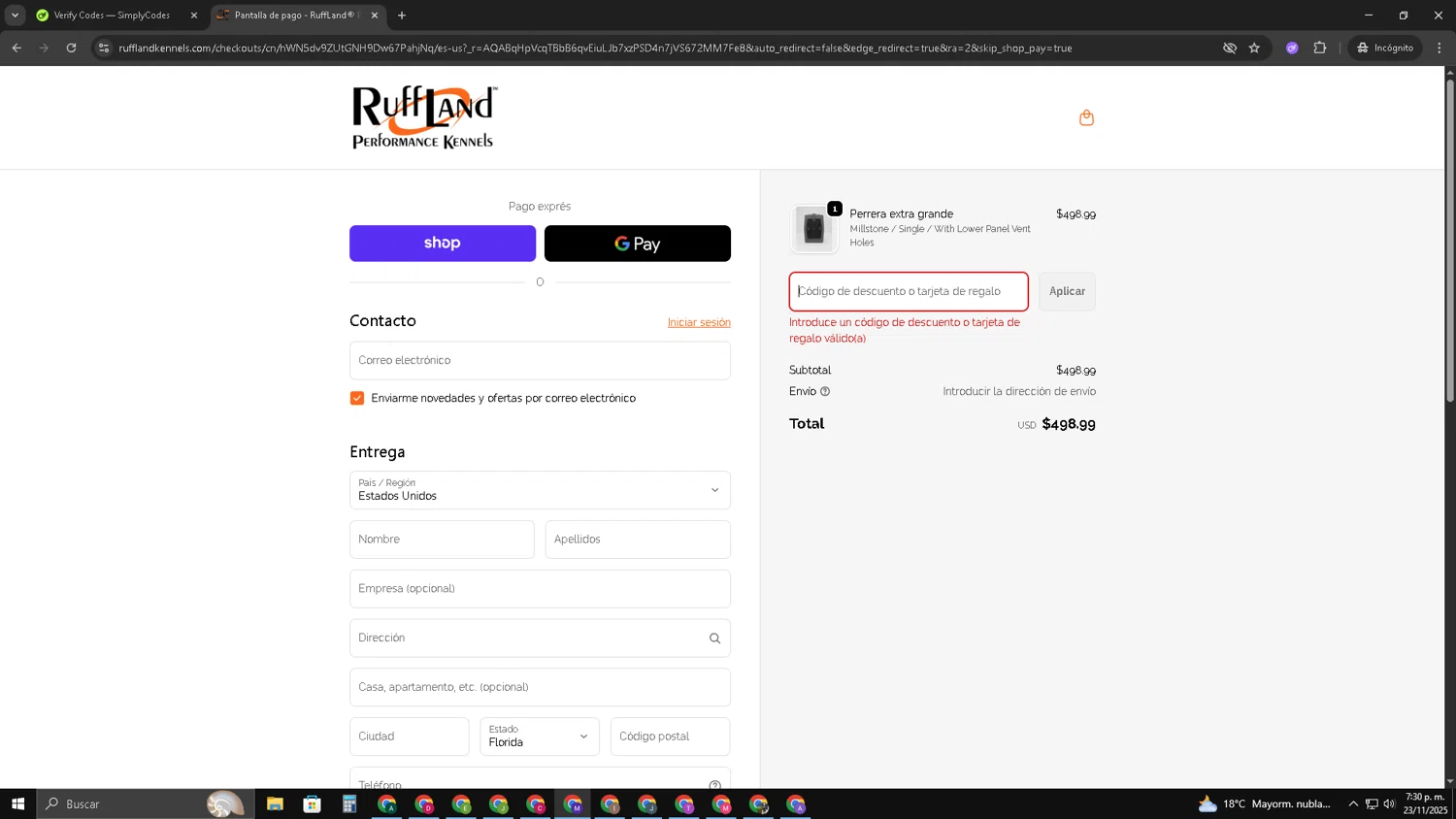Screen dimensions: 1456x819
Task: Click the taskbar clock and date
Action: pyautogui.click(x=1425, y=803)
